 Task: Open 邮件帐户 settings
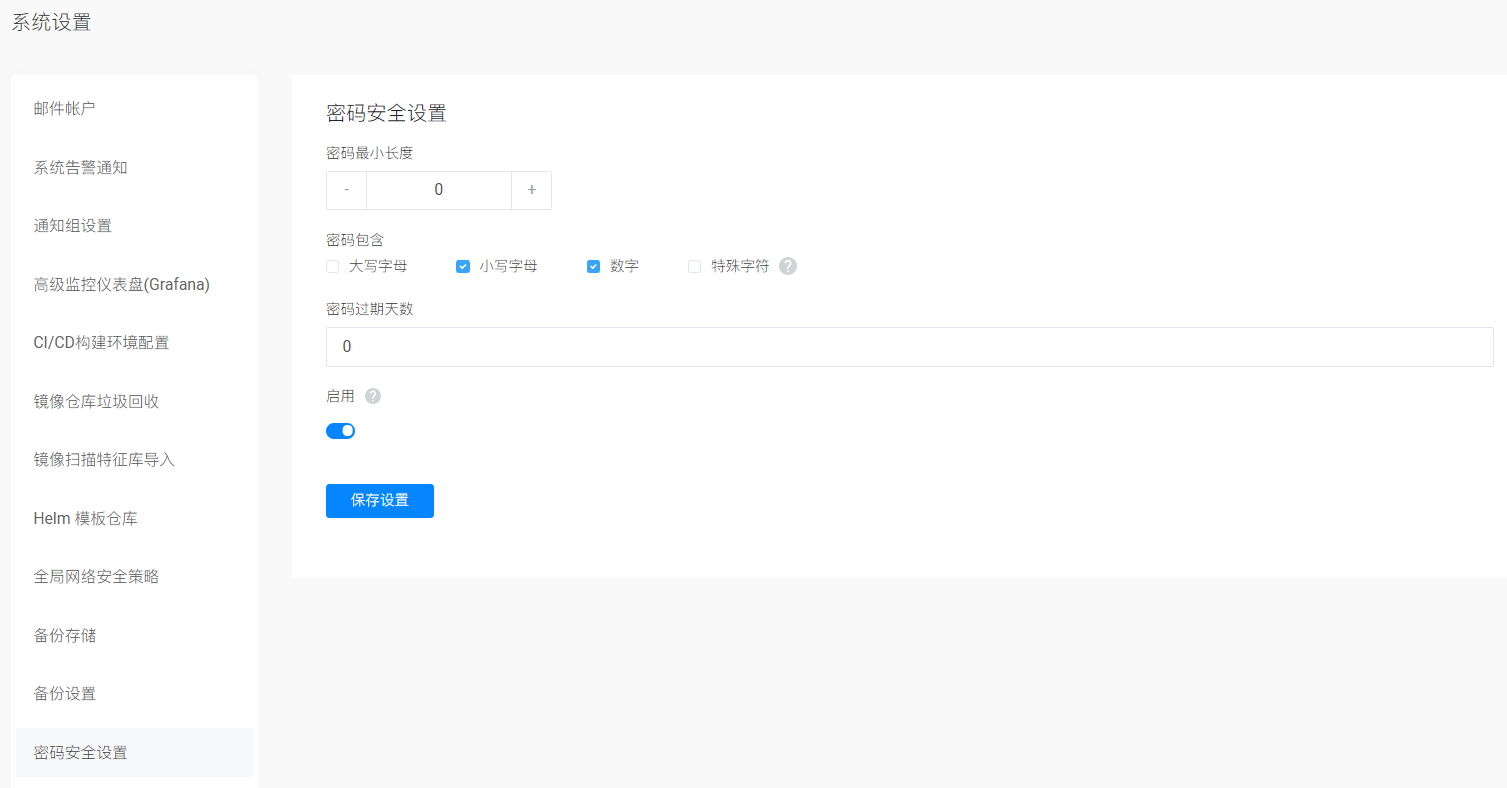tap(65, 109)
